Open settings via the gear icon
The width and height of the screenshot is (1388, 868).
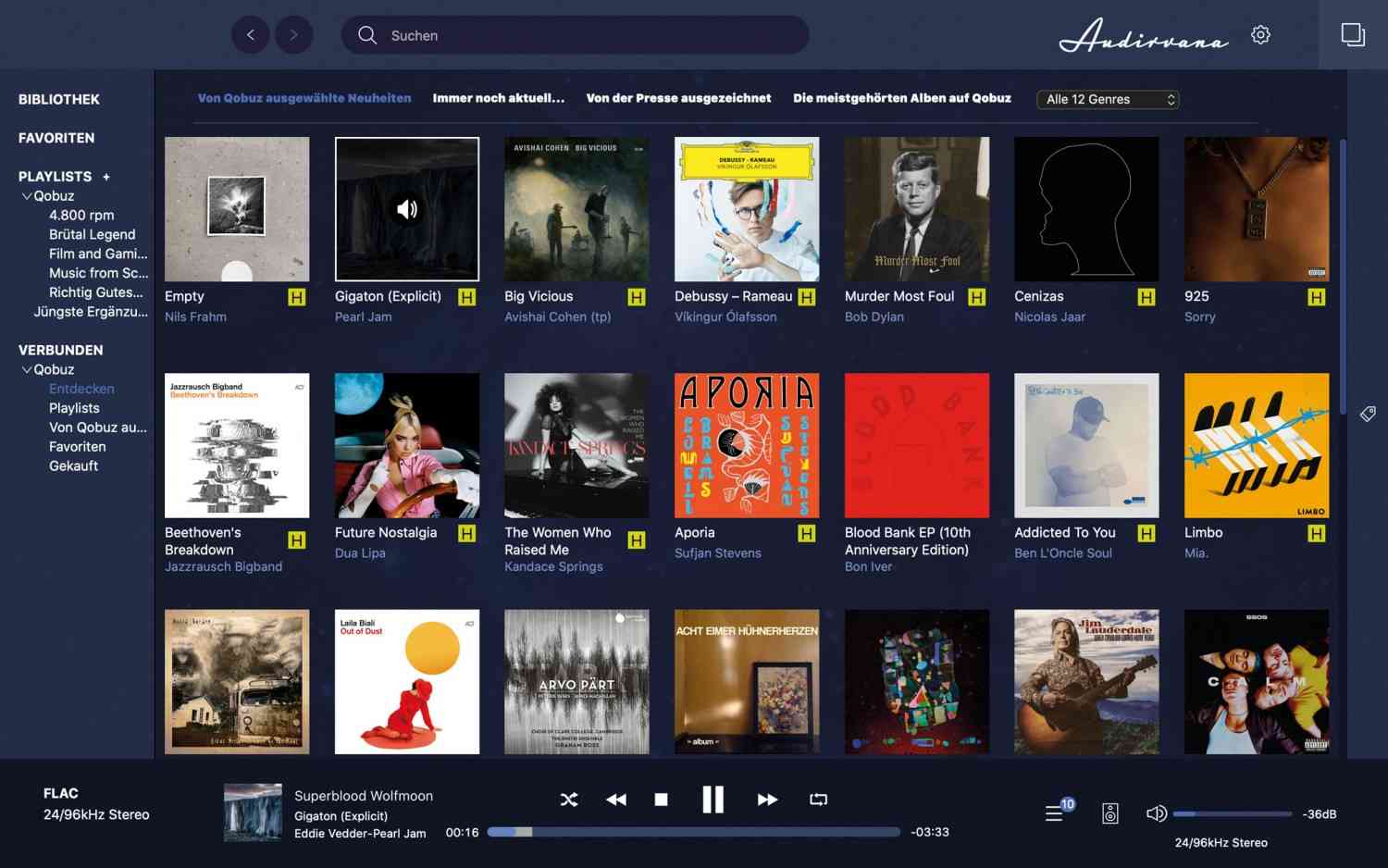click(1260, 35)
